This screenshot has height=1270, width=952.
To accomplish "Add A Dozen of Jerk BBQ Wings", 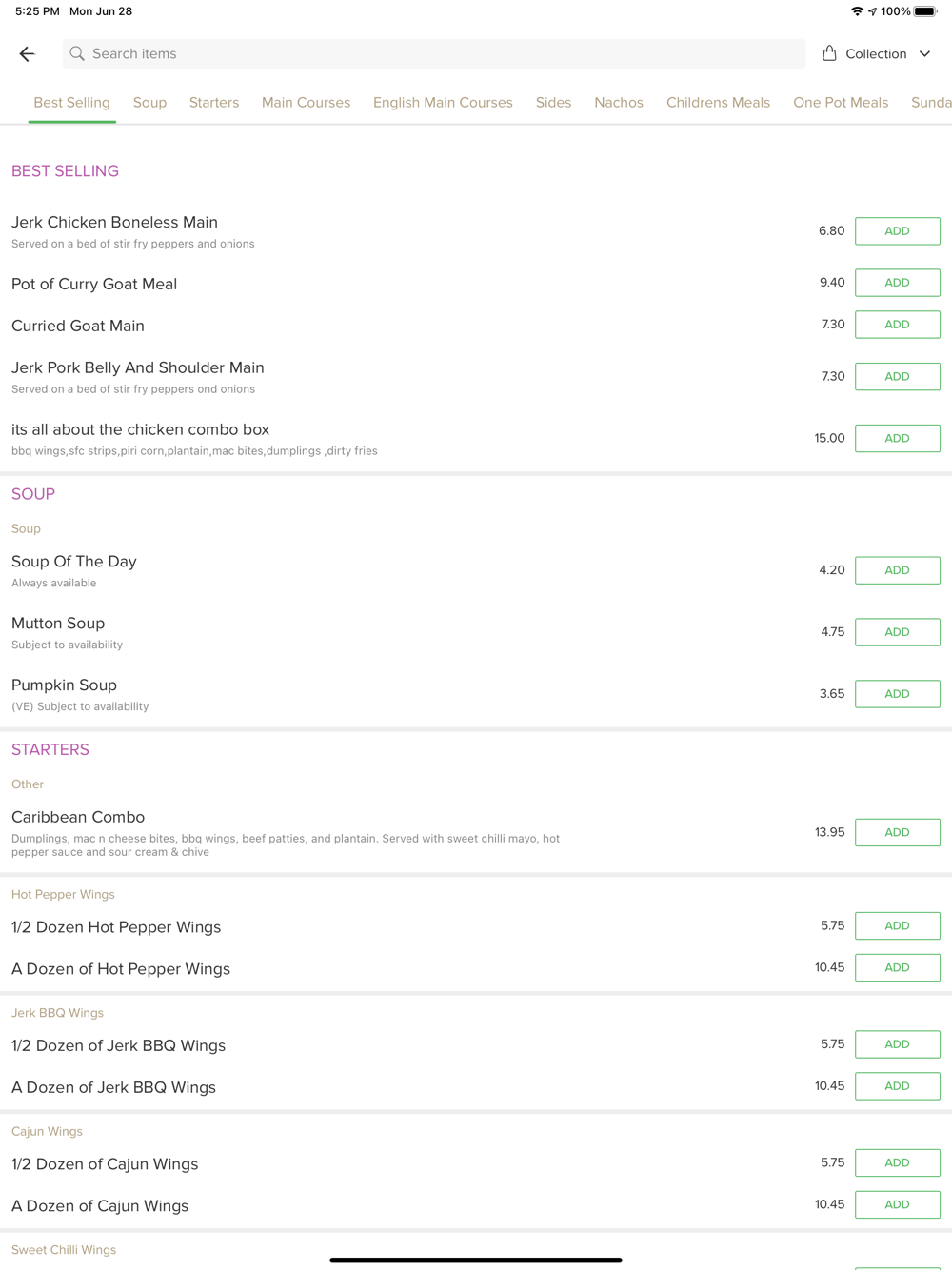I will pos(897,1086).
